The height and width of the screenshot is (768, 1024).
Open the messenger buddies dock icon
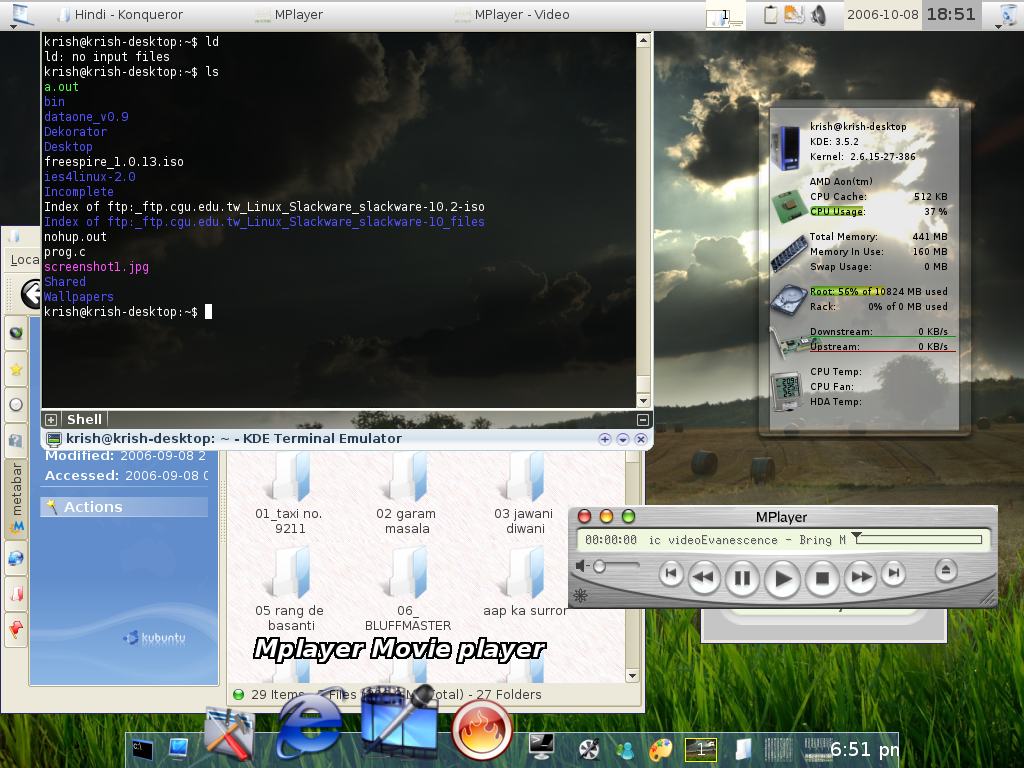pyautogui.click(x=625, y=750)
